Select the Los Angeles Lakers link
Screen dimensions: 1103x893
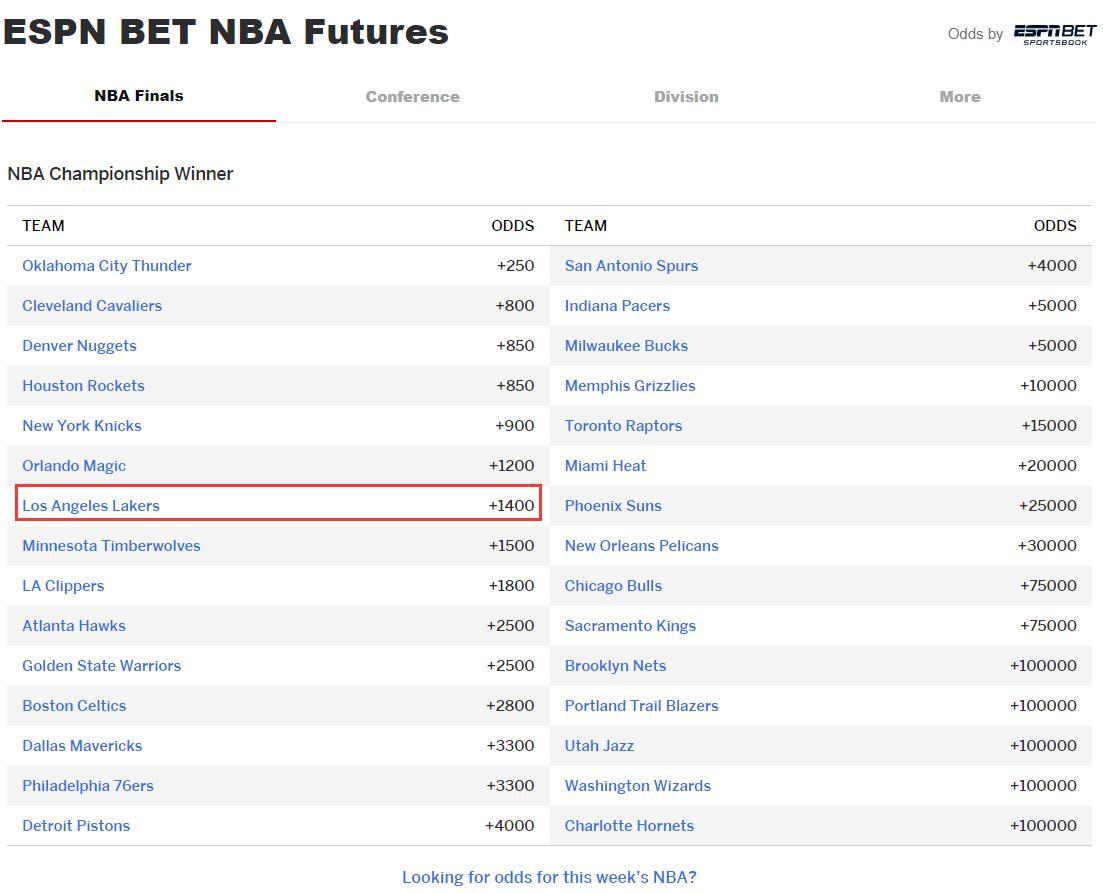[x=91, y=506]
